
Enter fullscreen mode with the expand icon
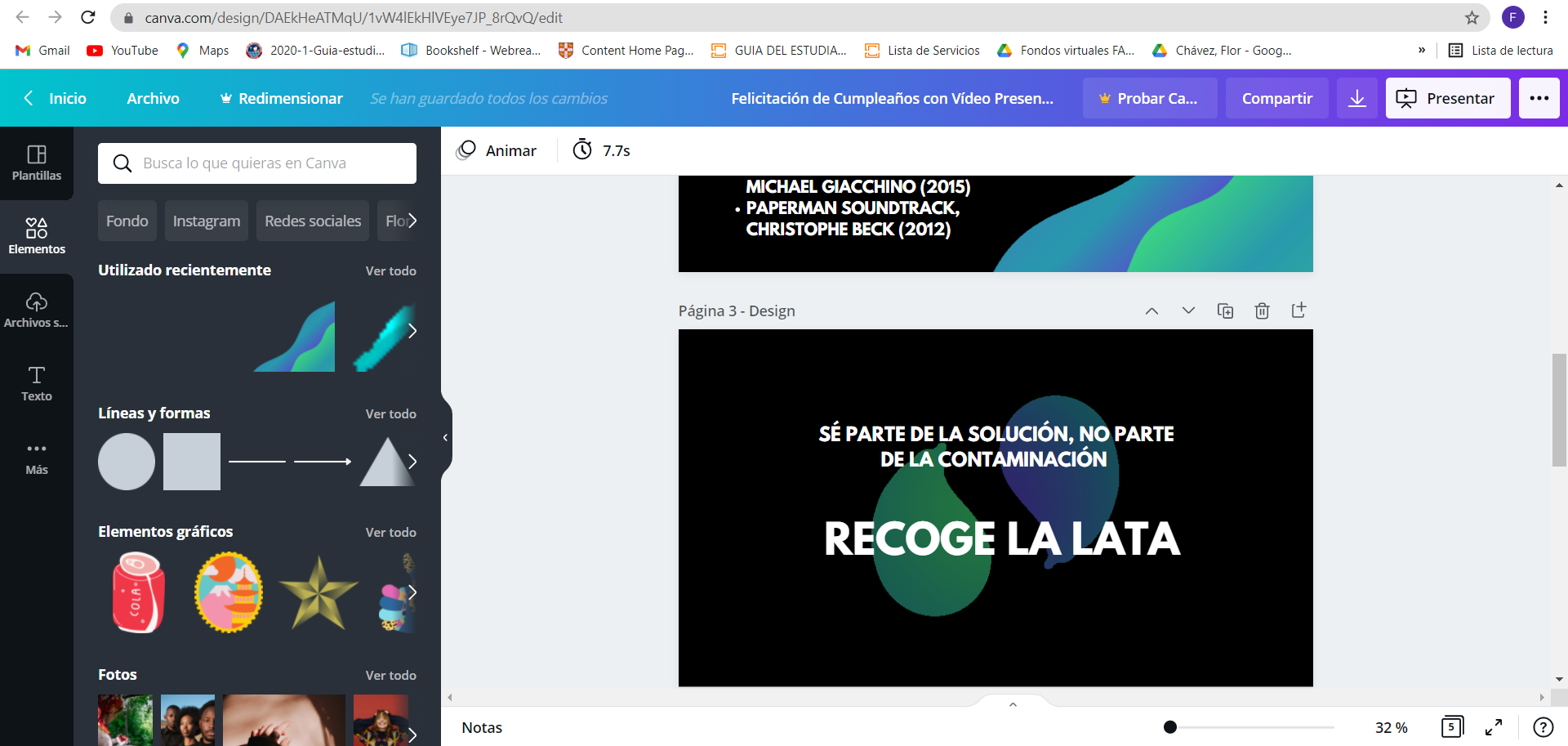pos(1494,727)
